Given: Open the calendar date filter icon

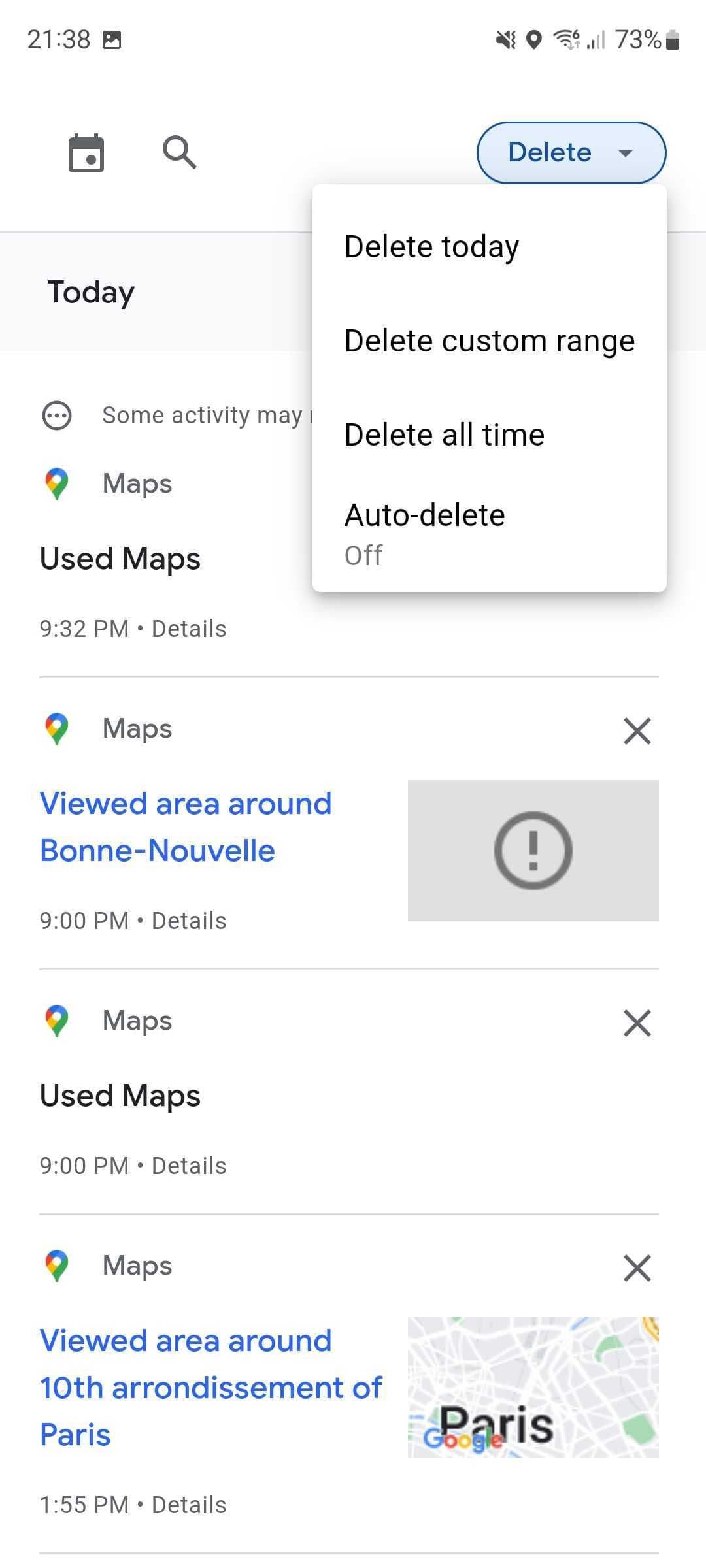Looking at the screenshot, I should [x=86, y=153].
